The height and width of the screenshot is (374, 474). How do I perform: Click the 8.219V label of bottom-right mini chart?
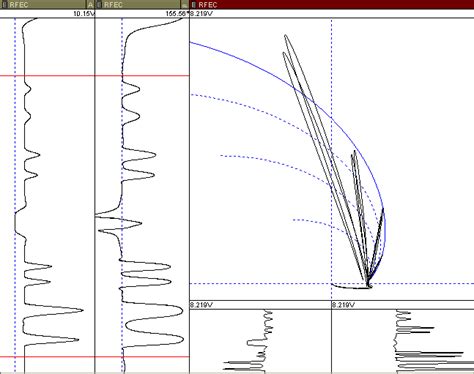coord(343,305)
